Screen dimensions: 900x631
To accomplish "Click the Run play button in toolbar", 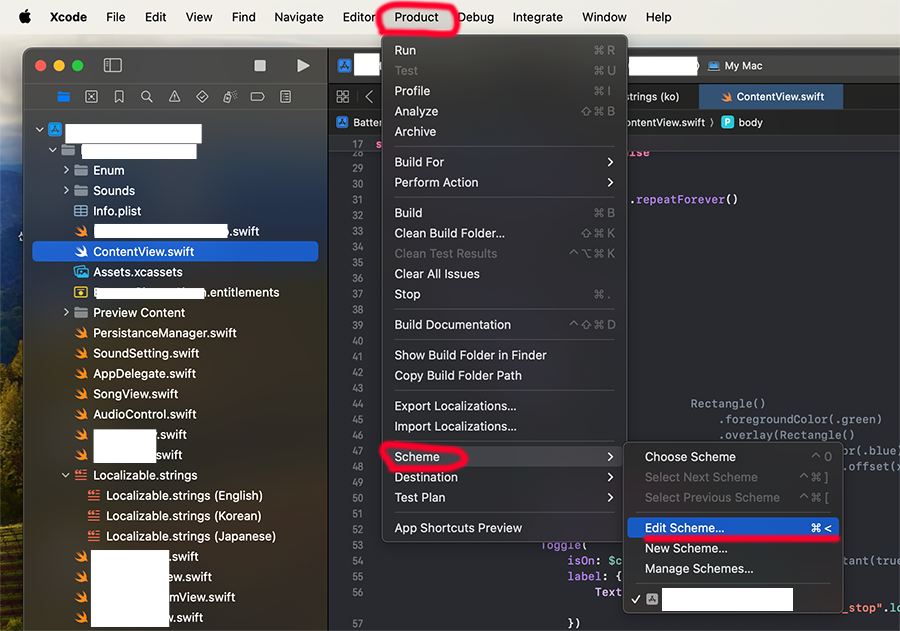I will click(303, 66).
